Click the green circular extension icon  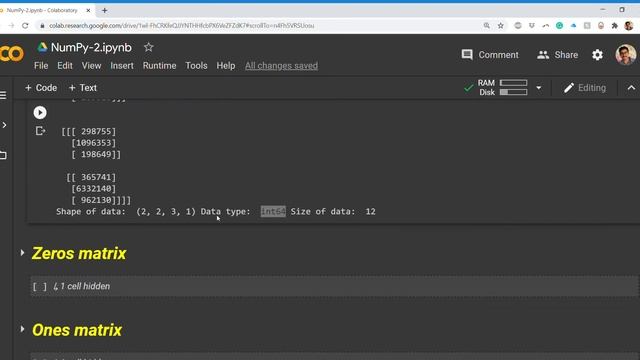coord(560,26)
